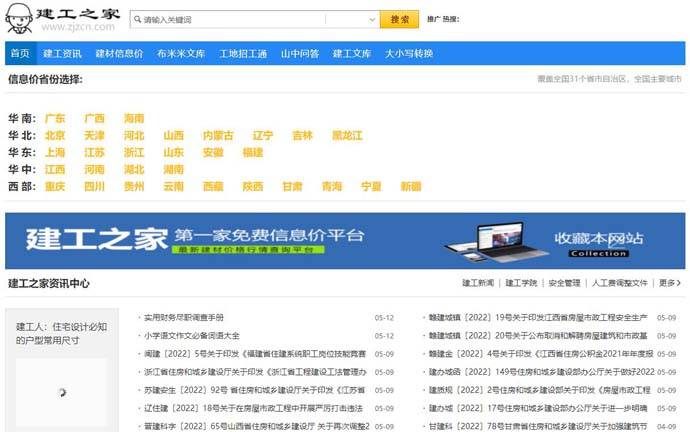The height and width of the screenshot is (432, 690).
Task: Open news item 闽建〔2022〕5号
Action: (x=255, y=354)
